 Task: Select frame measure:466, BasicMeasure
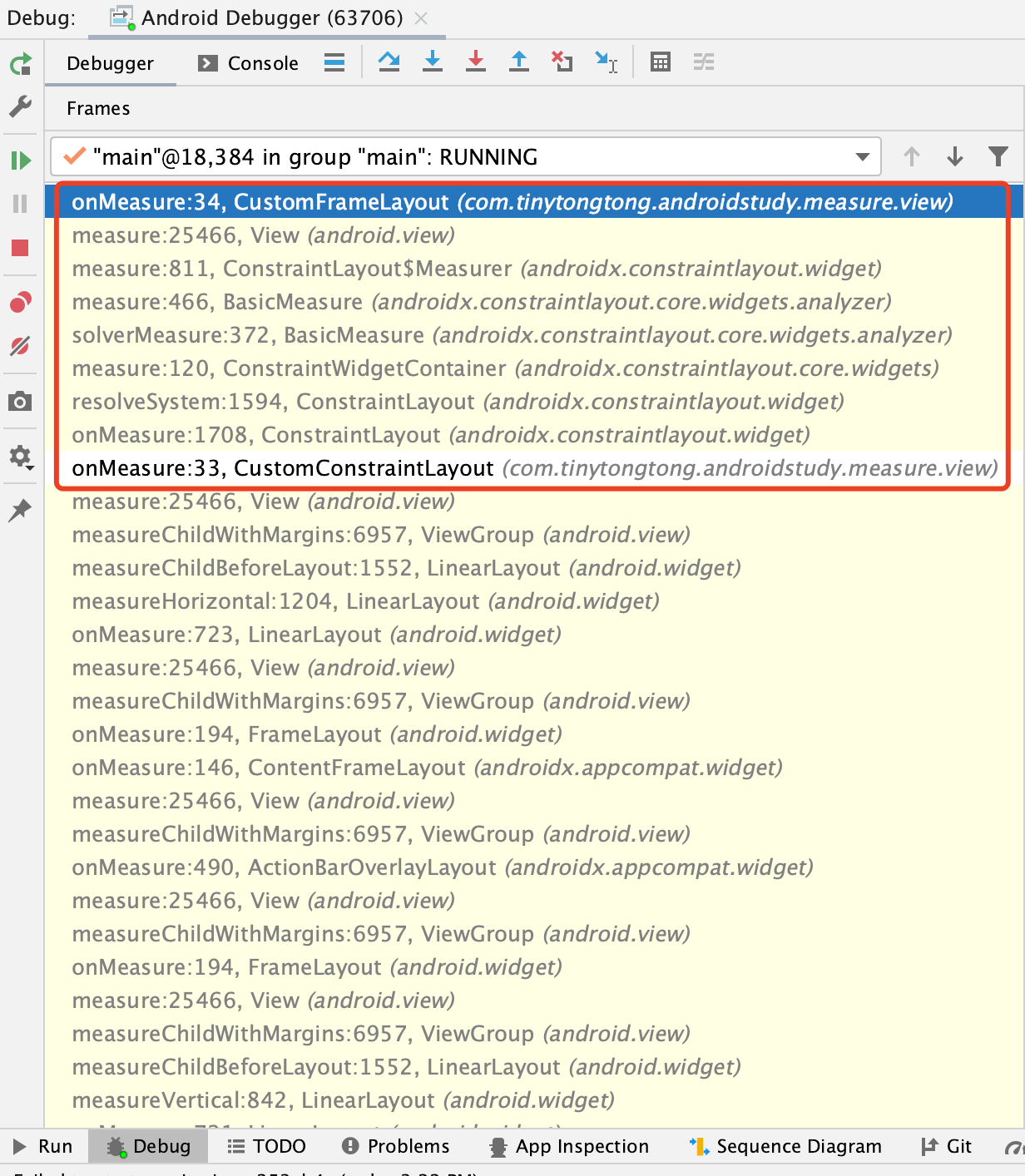coord(532,302)
